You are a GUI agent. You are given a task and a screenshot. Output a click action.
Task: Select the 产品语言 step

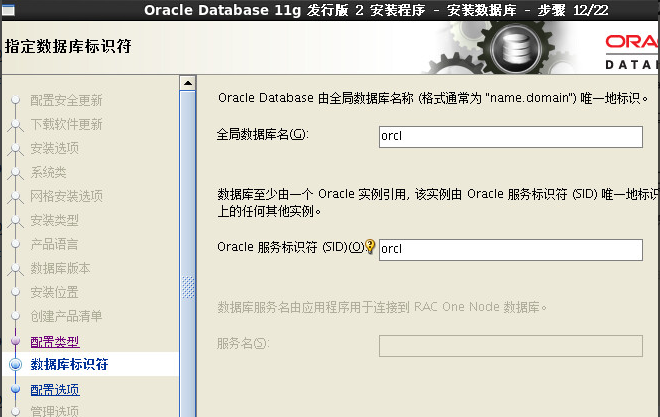pos(54,244)
